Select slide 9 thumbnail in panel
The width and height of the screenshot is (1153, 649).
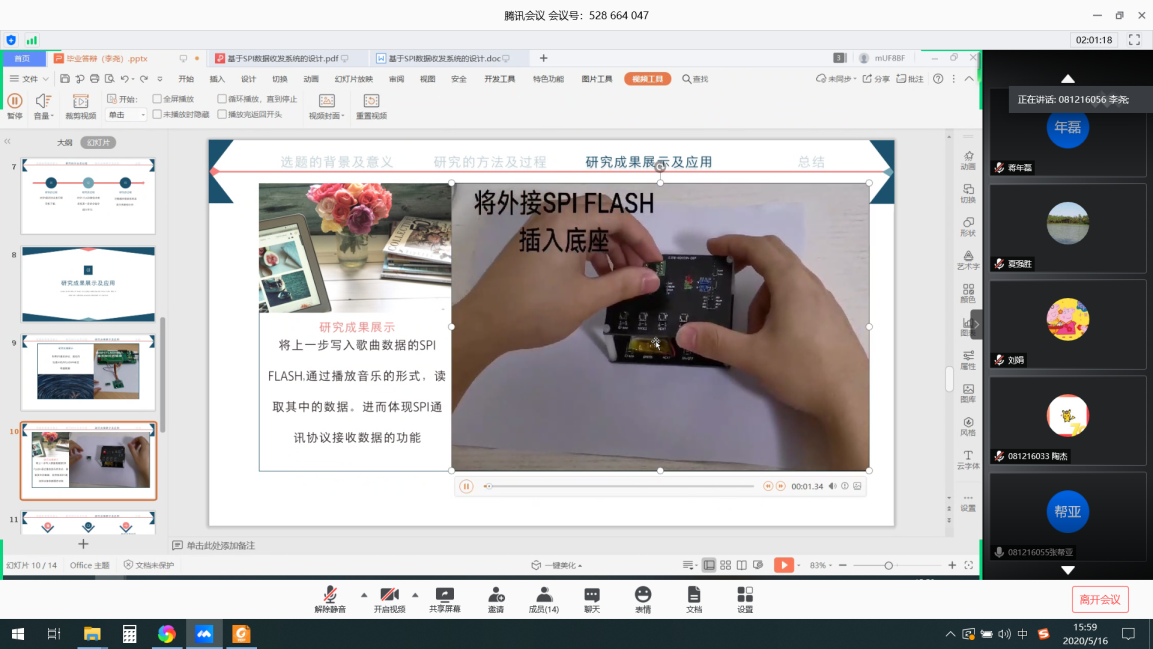89,371
